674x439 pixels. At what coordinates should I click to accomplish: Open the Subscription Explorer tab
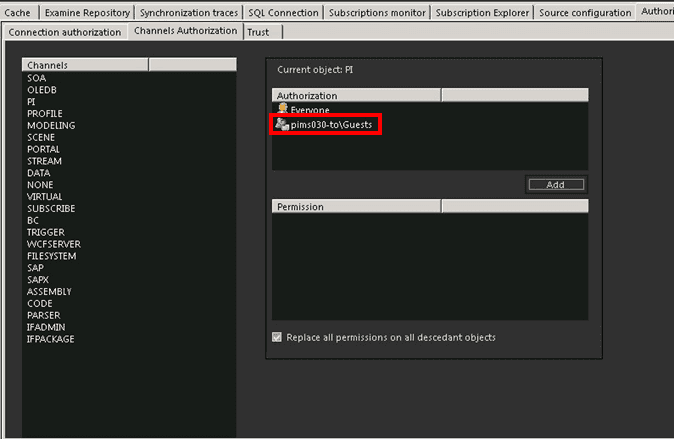click(x=482, y=13)
